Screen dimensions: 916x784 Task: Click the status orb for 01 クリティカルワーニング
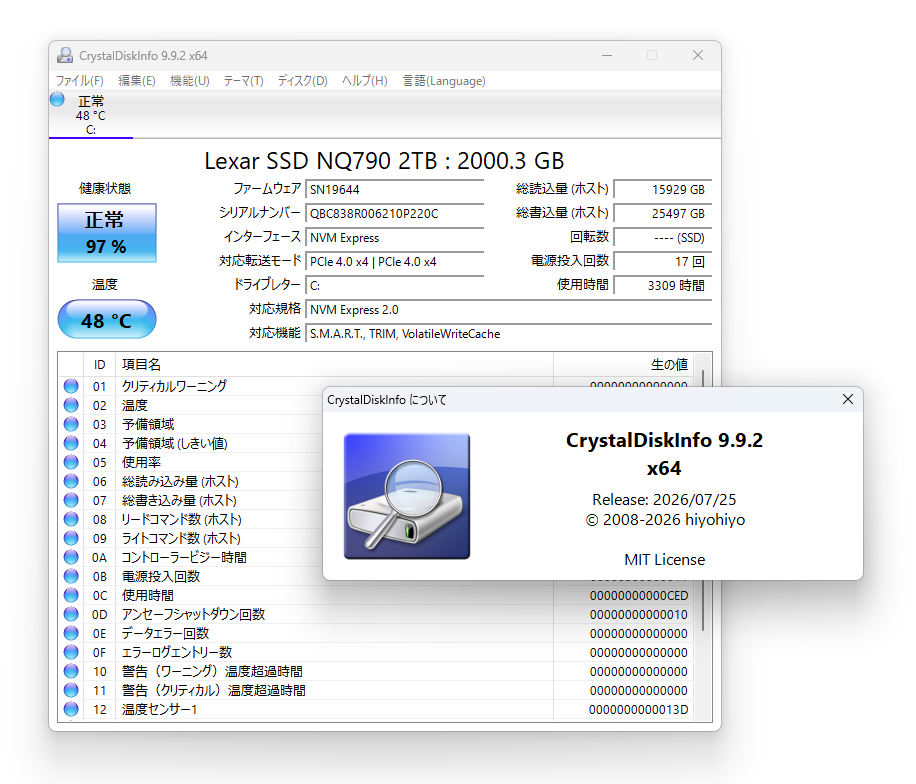pos(71,386)
